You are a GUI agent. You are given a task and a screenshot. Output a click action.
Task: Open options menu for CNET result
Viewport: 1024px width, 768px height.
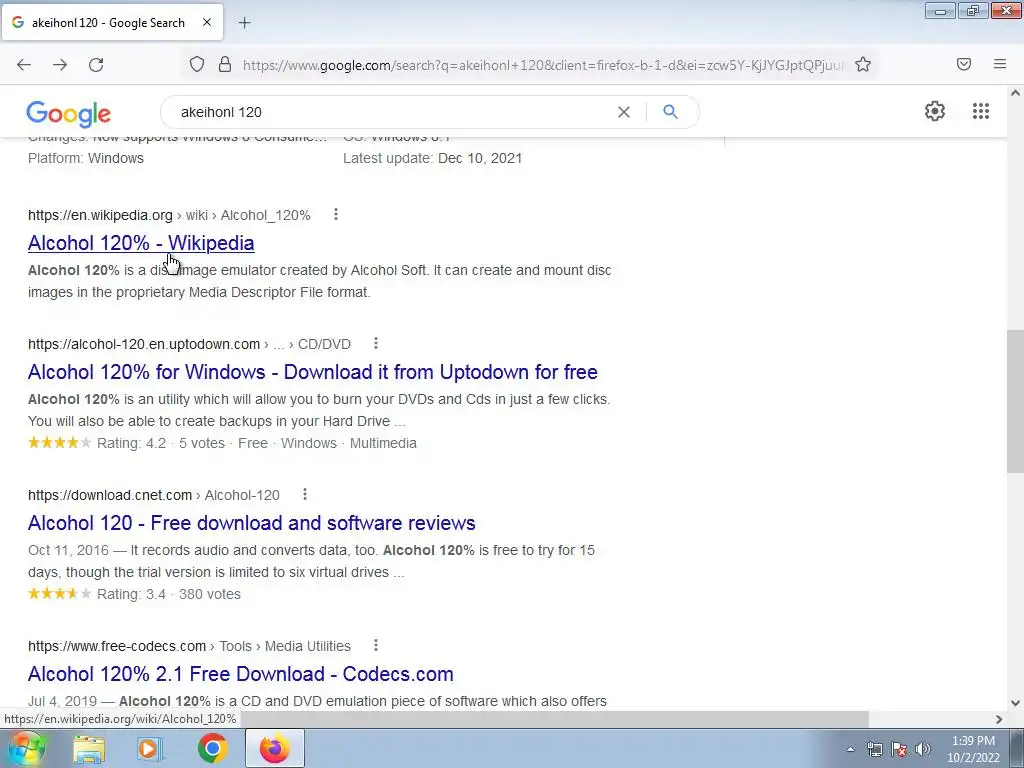(304, 494)
